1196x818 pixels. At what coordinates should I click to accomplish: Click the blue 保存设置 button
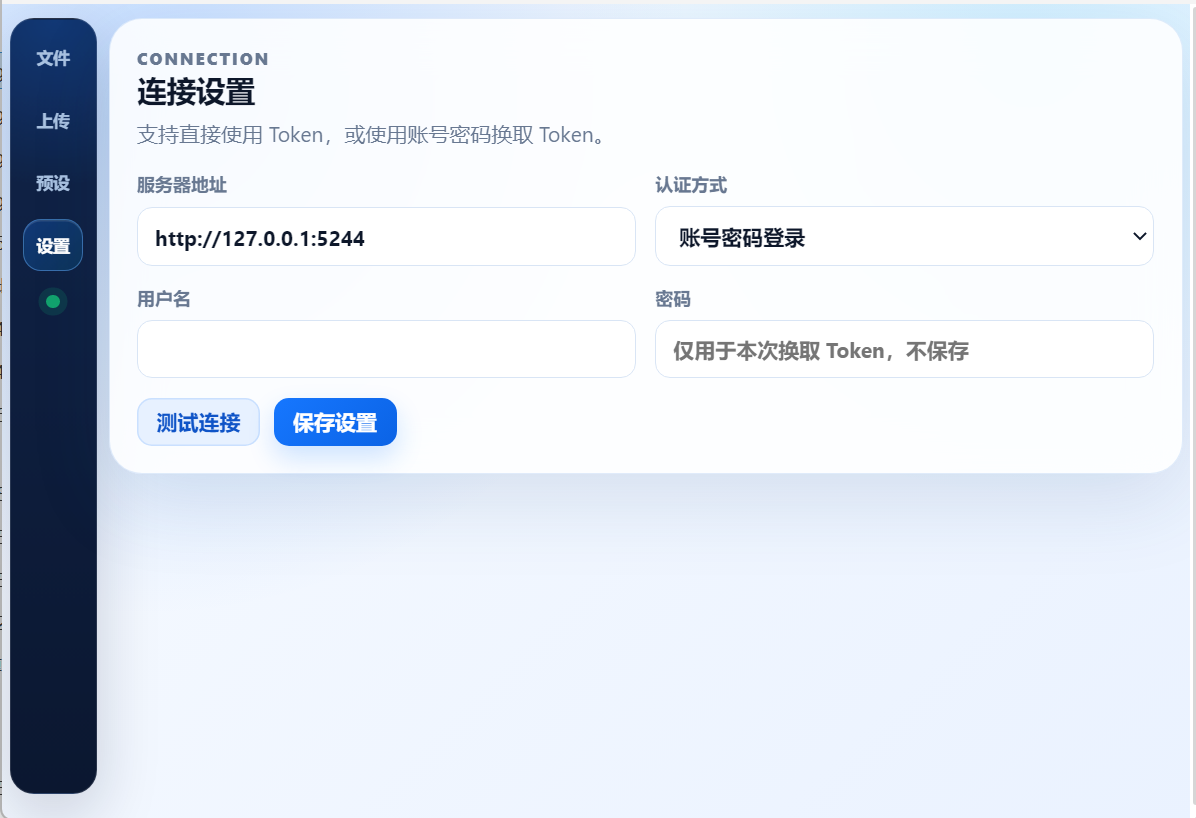pyautogui.click(x=335, y=422)
